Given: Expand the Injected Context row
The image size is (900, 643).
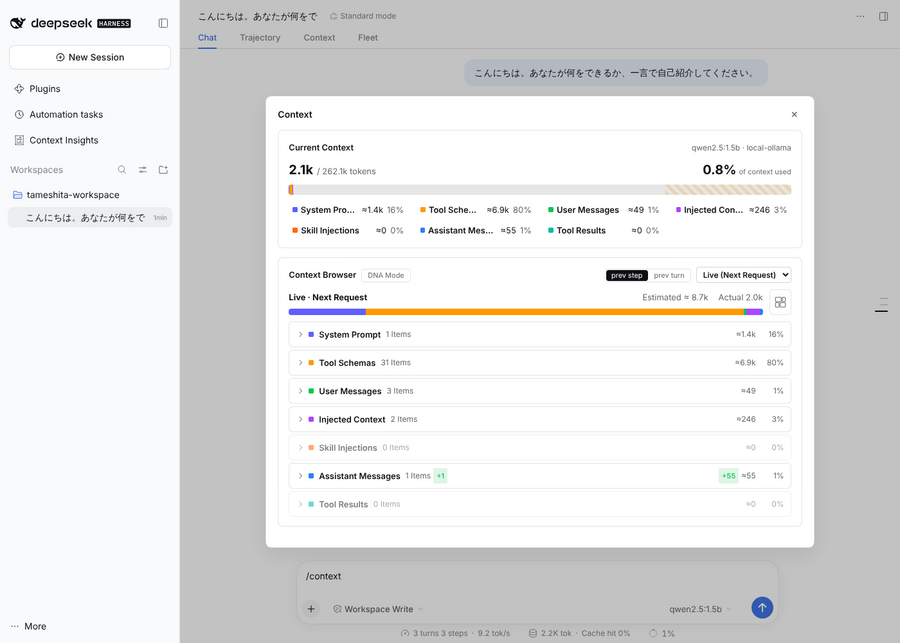Looking at the screenshot, I should [x=540, y=419].
